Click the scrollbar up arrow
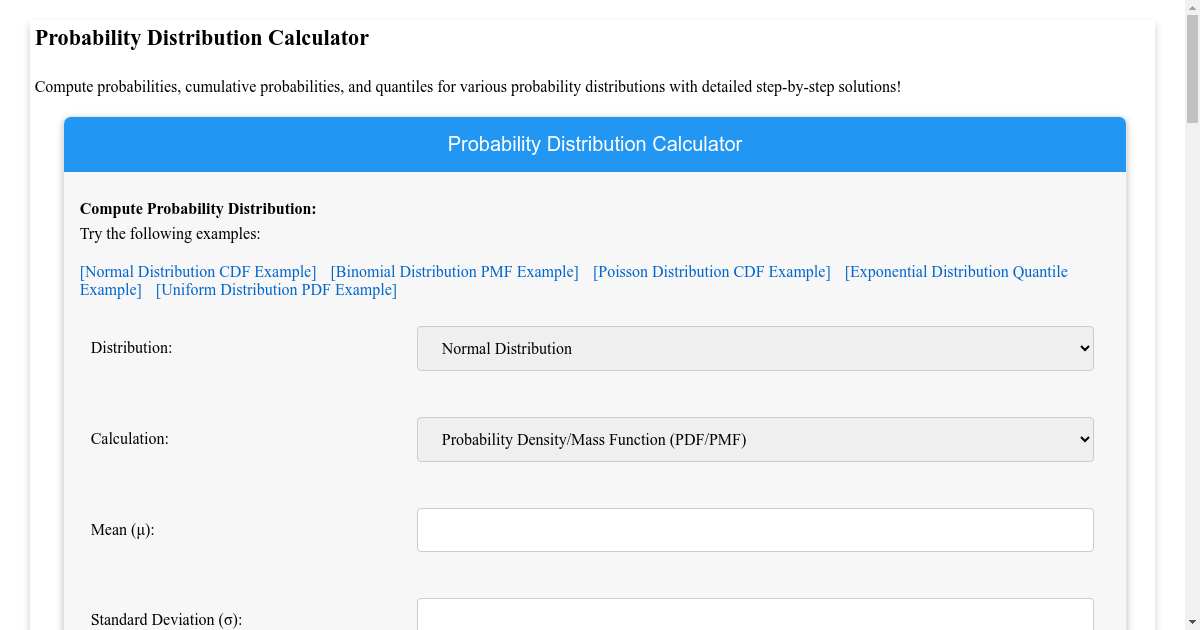This screenshot has width=1200, height=630. (x=1191, y=9)
